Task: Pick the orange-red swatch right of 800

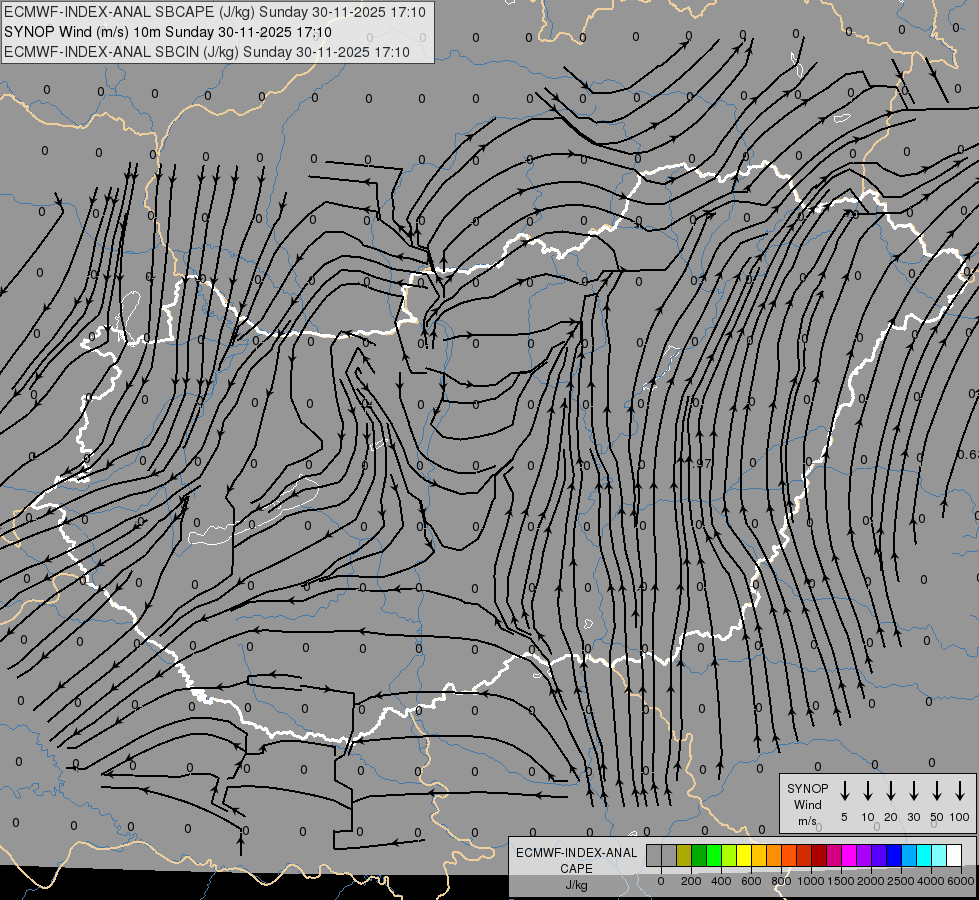Action: 789,855
